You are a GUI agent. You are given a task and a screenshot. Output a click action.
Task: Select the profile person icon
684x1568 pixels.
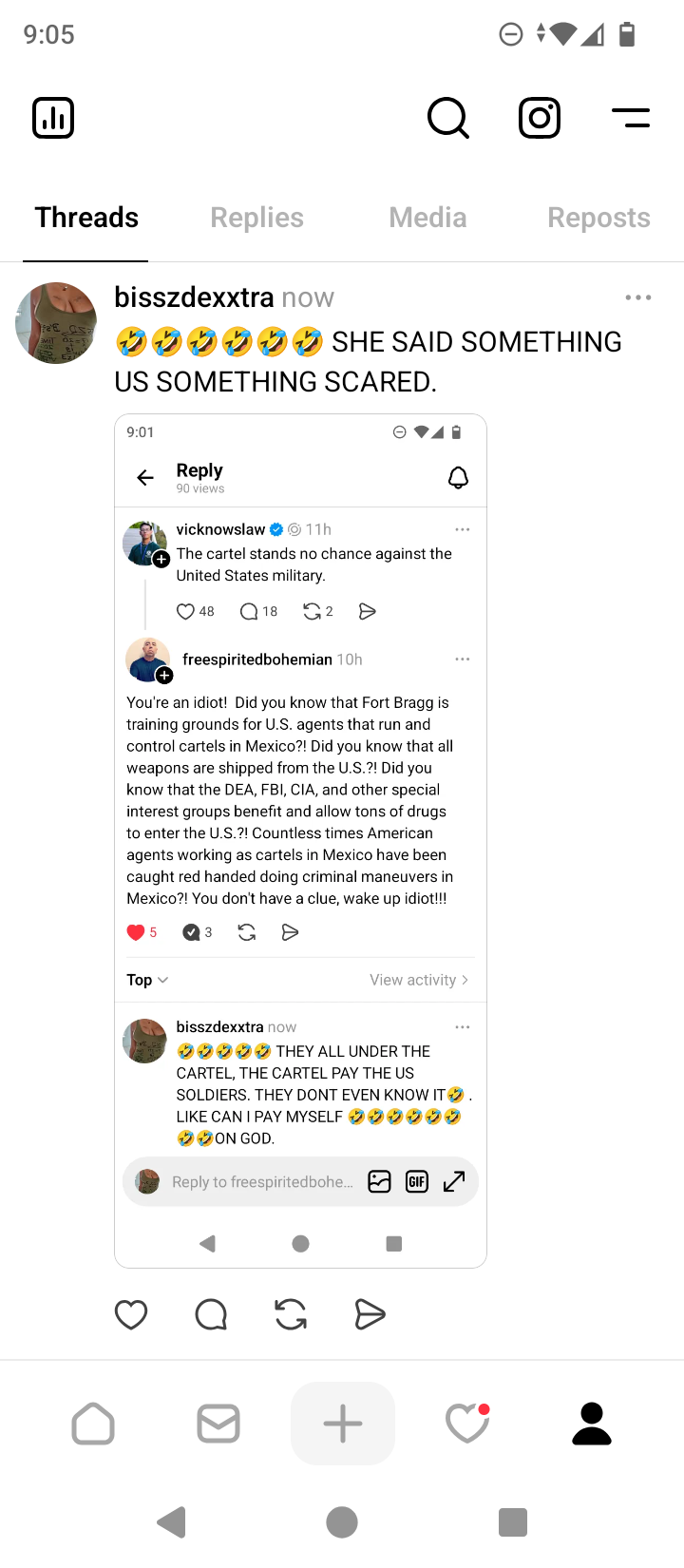click(592, 1424)
